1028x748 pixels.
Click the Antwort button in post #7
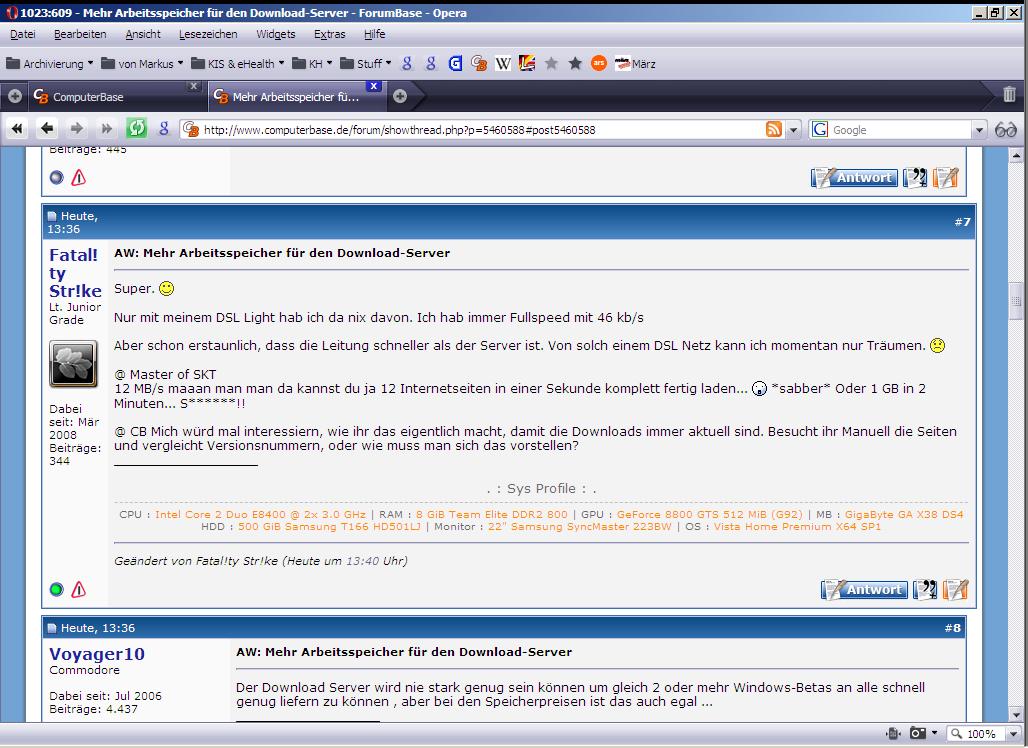click(x=864, y=589)
